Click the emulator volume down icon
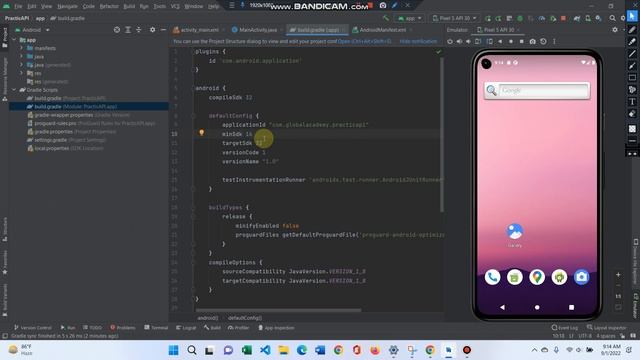 (x=468, y=42)
